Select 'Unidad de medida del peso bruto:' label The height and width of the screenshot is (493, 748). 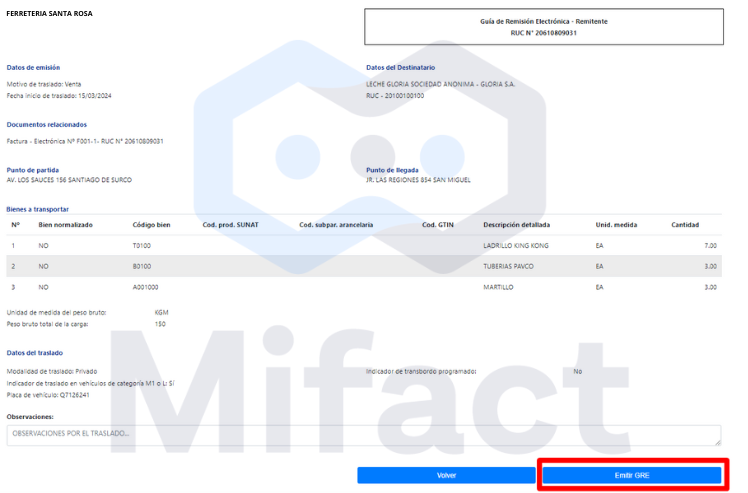pyautogui.click(x=56, y=313)
